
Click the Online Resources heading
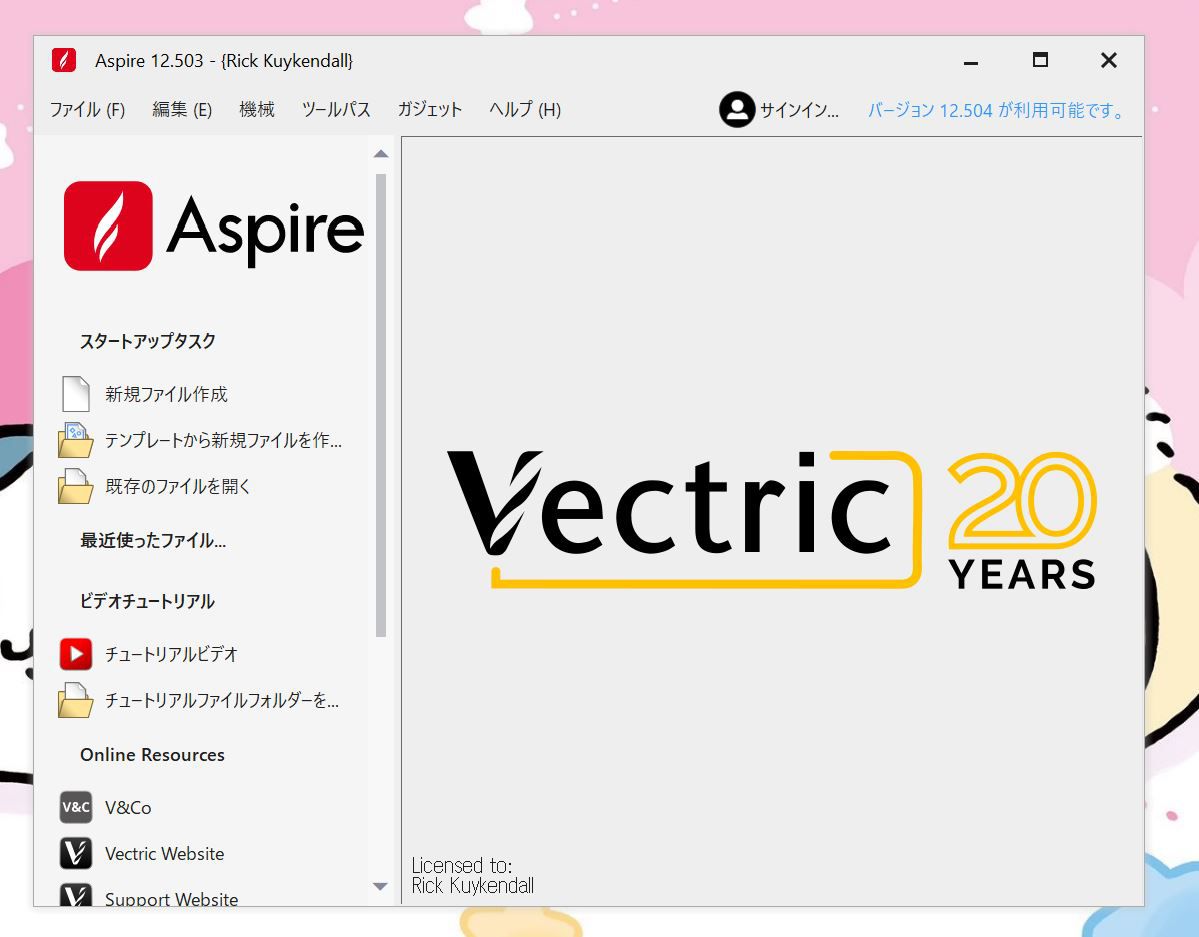tap(152, 754)
